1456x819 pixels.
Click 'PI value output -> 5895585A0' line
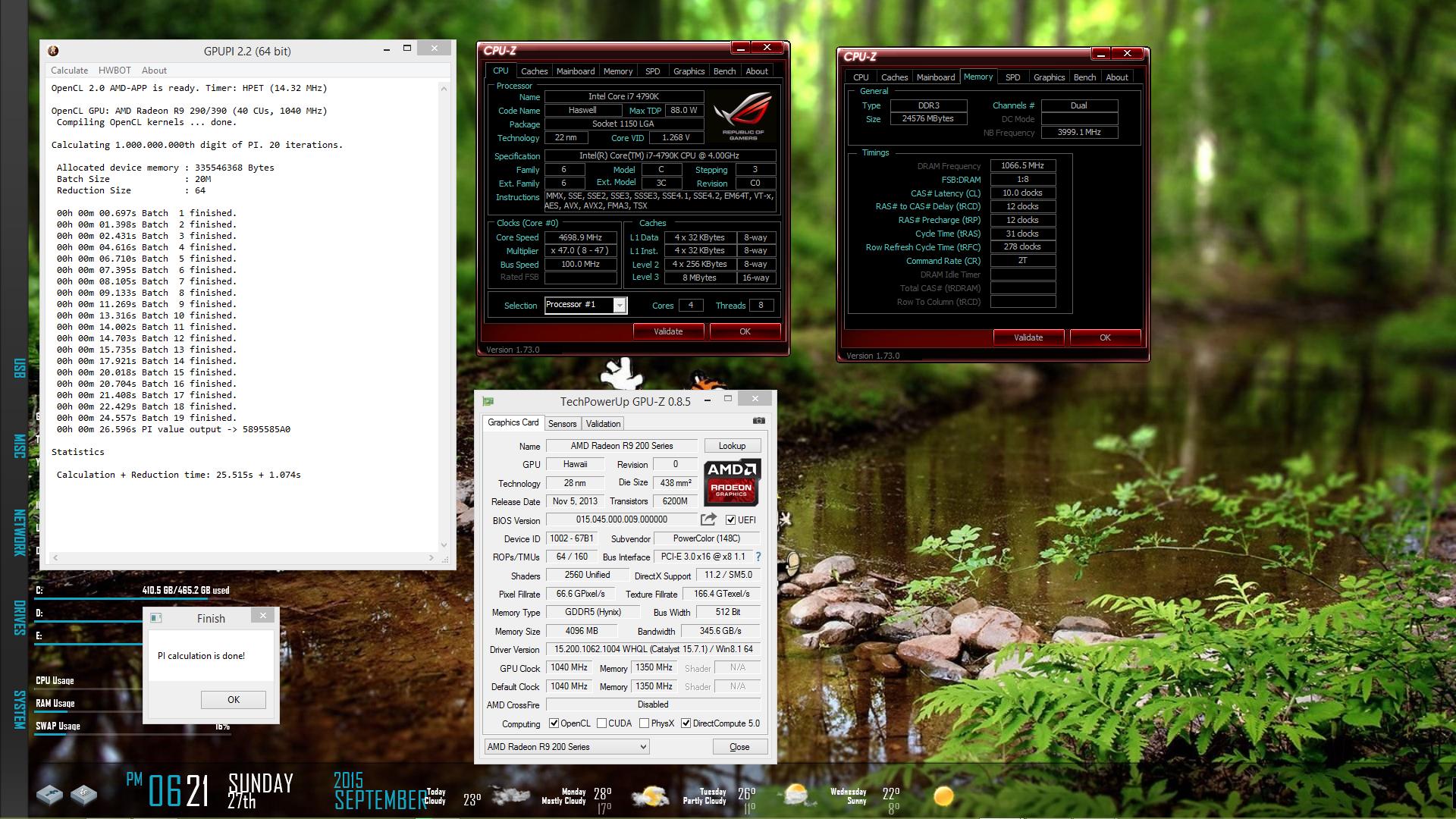click(173, 429)
